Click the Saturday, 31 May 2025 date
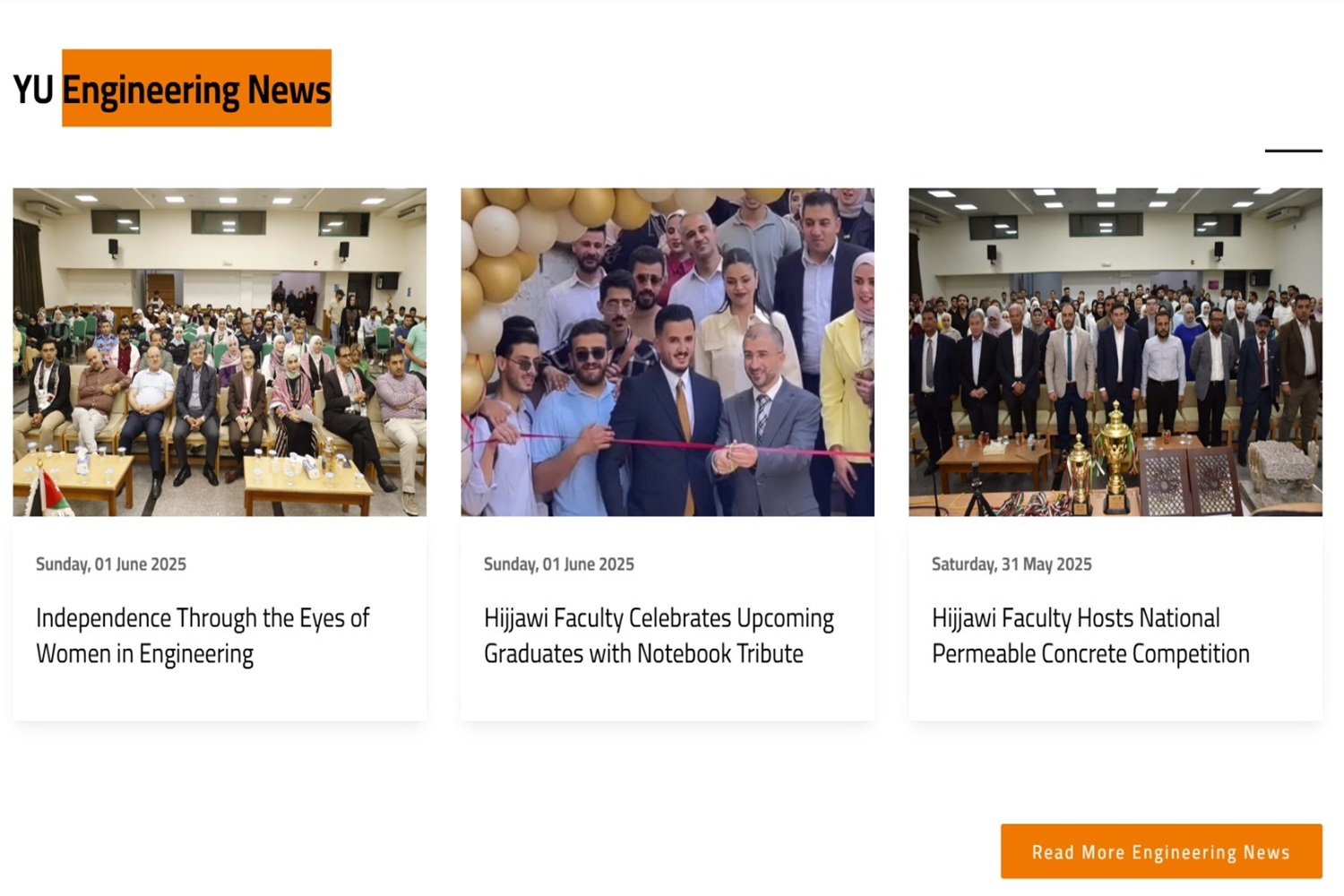Viewport: 1344px width, 896px height. [x=1012, y=564]
